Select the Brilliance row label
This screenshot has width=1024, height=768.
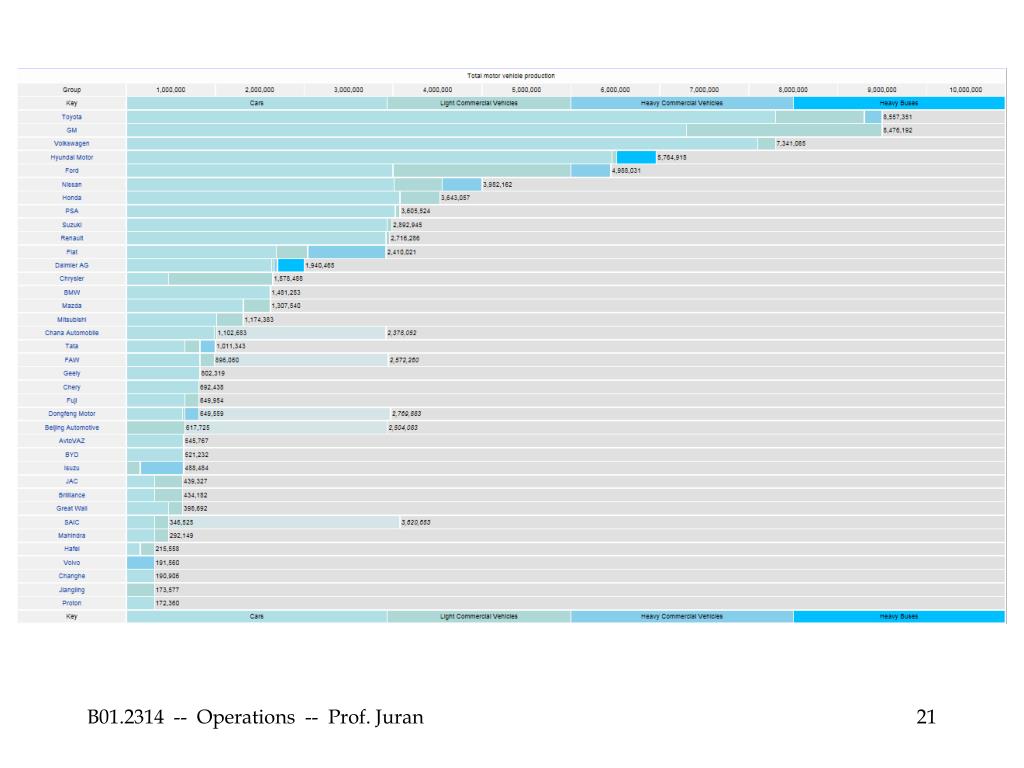(72, 495)
